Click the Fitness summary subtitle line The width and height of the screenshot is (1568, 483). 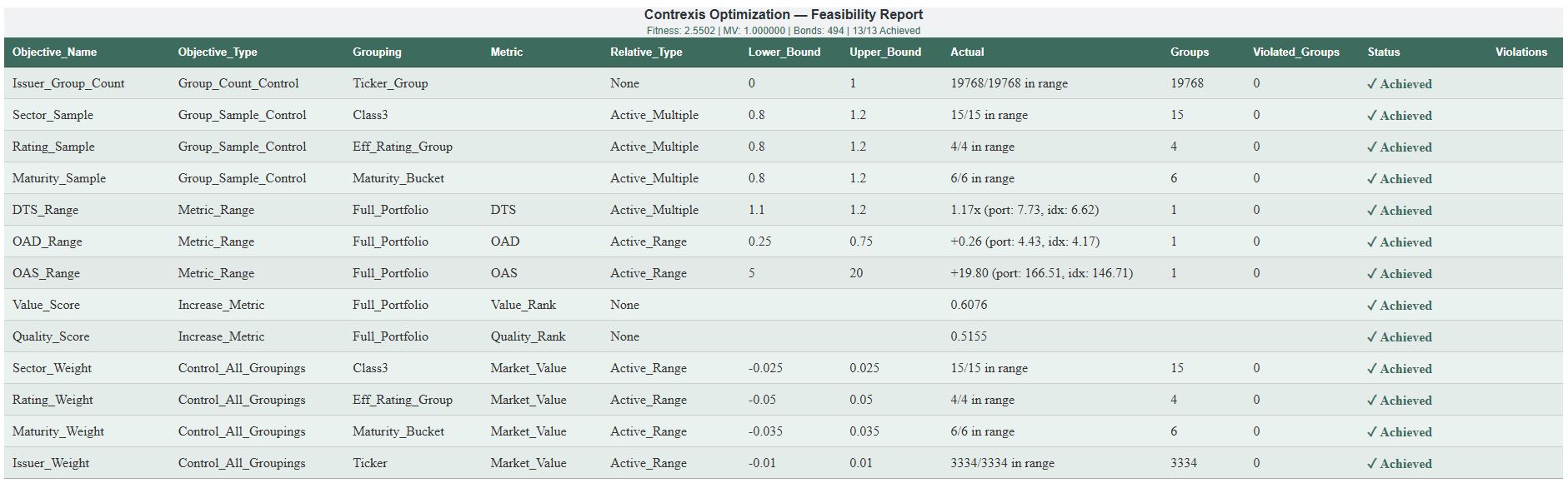(784, 31)
